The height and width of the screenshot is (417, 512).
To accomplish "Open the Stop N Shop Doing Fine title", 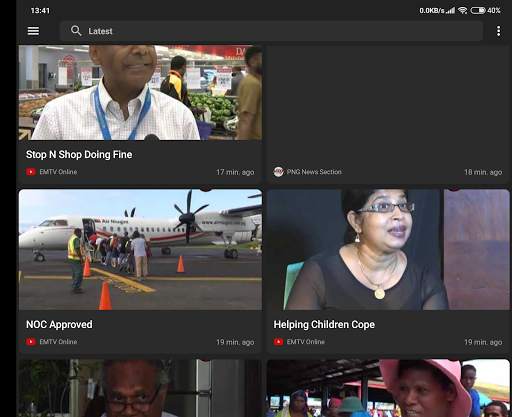I will (79, 155).
